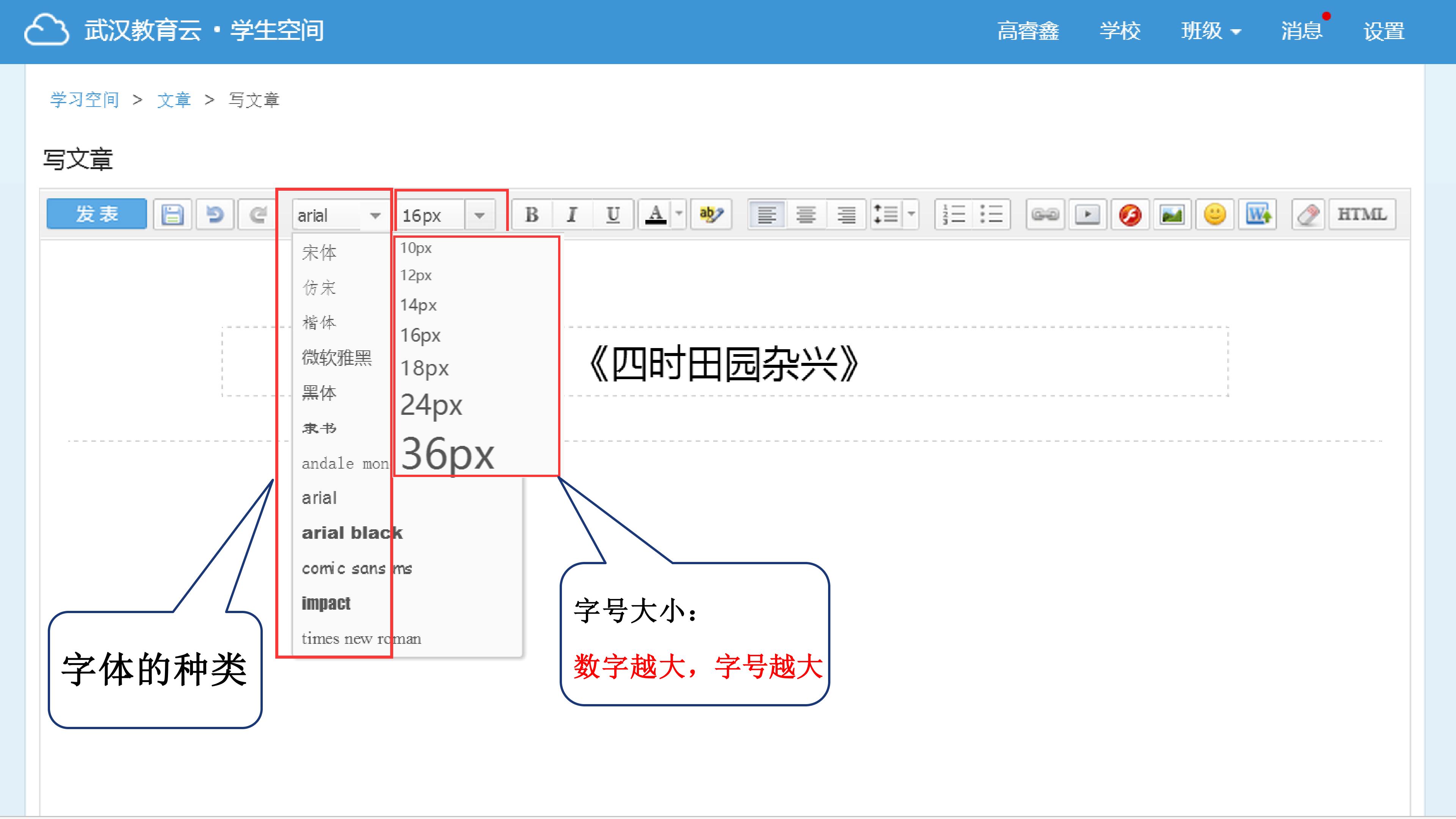The width and height of the screenshot is (1456, 819).
Task: Select 微软雅黑 from the font list
Action: 337,358
